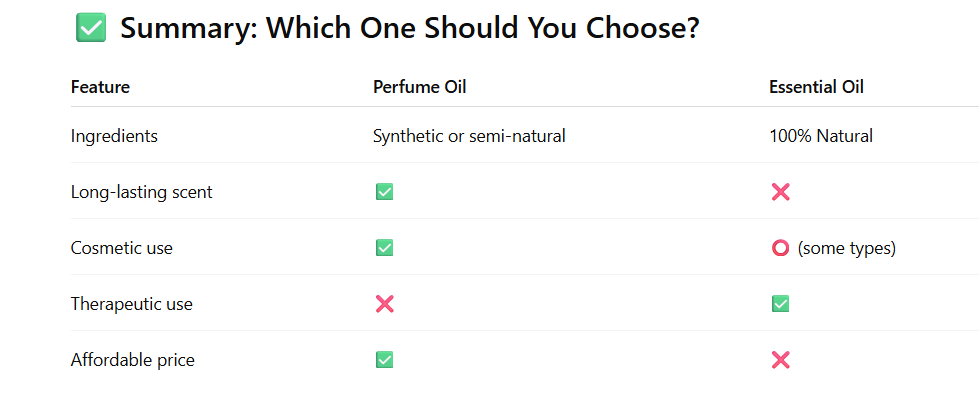The image size is (979, 400).
Task: Click the Perfume Oil long-lasting scent checkmark
Action: (x=385, y=192)
